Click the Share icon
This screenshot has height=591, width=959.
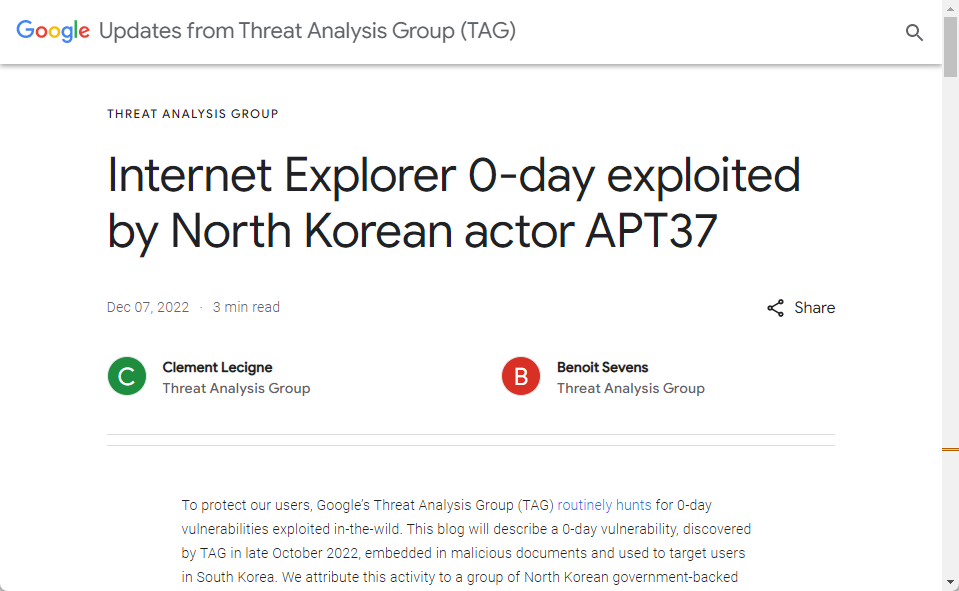tap(776, 307)
